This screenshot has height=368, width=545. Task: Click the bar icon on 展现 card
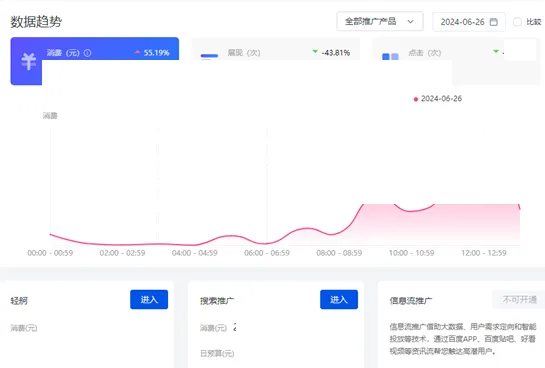pos(209,56)
